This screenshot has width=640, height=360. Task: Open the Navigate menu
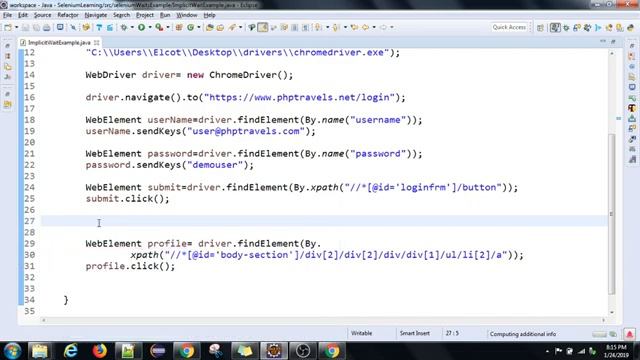(96, 15)
